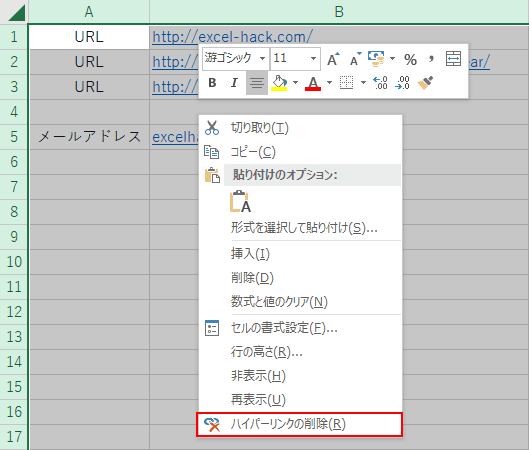Click the borders icon in mini toolbar
Image resolution: width=529 pixels, height=450 pixels.
pyautogui.click(x=346, y=83)
